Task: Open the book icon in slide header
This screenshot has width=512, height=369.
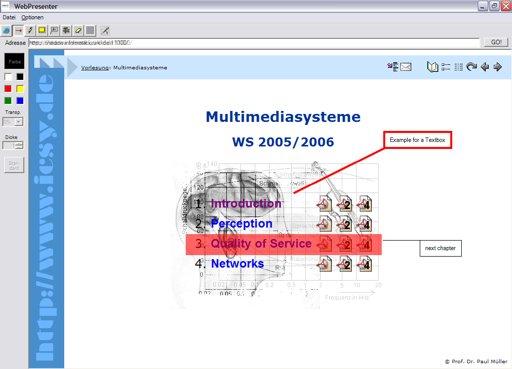Action: [432, 67]
